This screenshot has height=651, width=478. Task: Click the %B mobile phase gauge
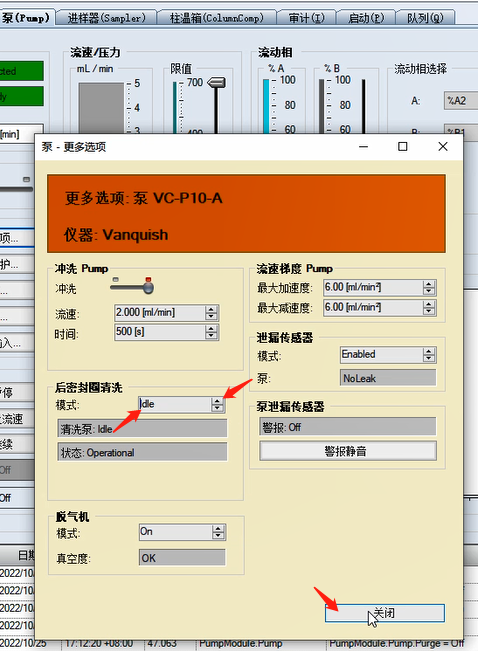(x=321, y=106)
